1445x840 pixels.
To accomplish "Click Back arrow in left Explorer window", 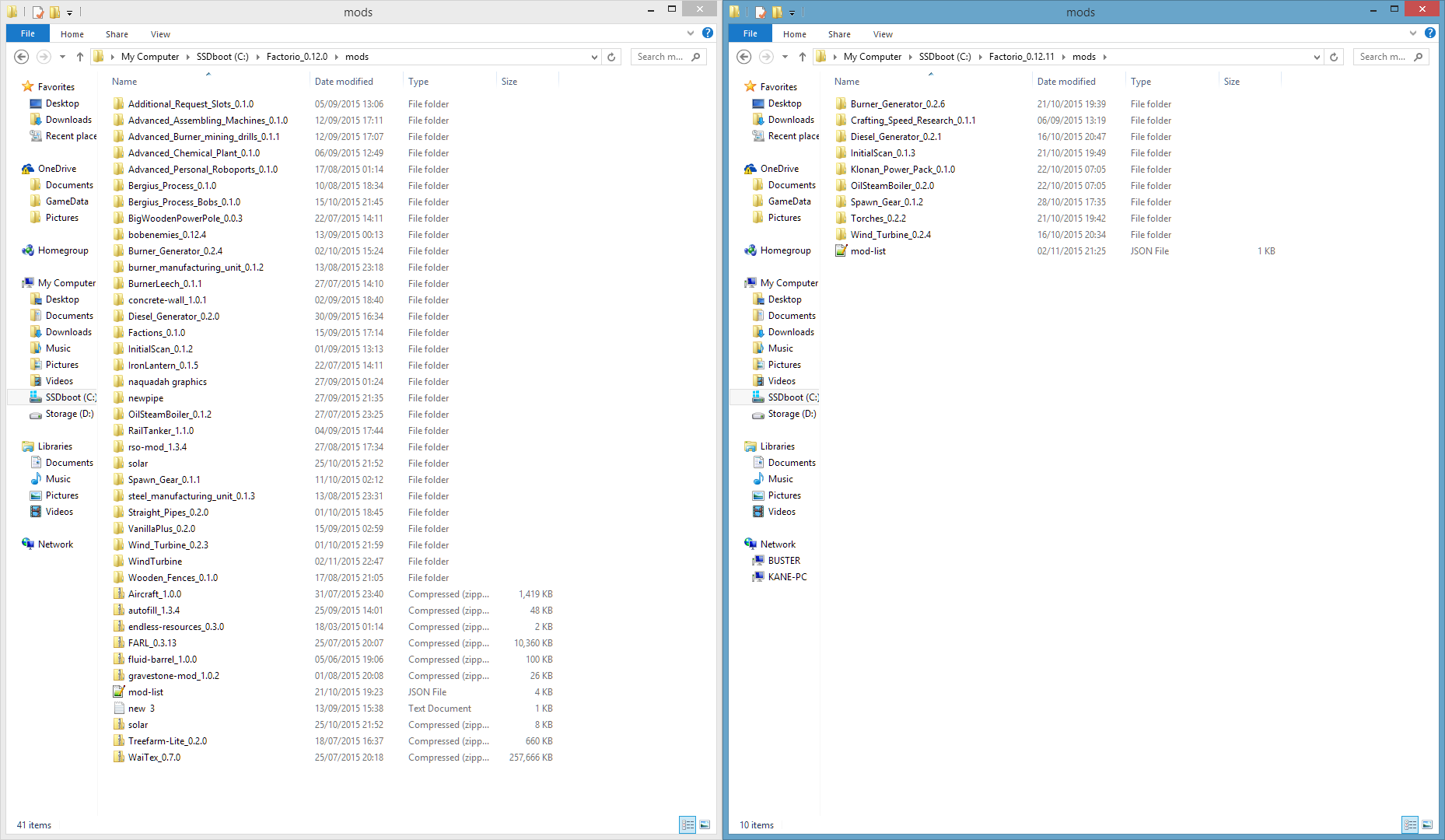I will tap(22, 57).
